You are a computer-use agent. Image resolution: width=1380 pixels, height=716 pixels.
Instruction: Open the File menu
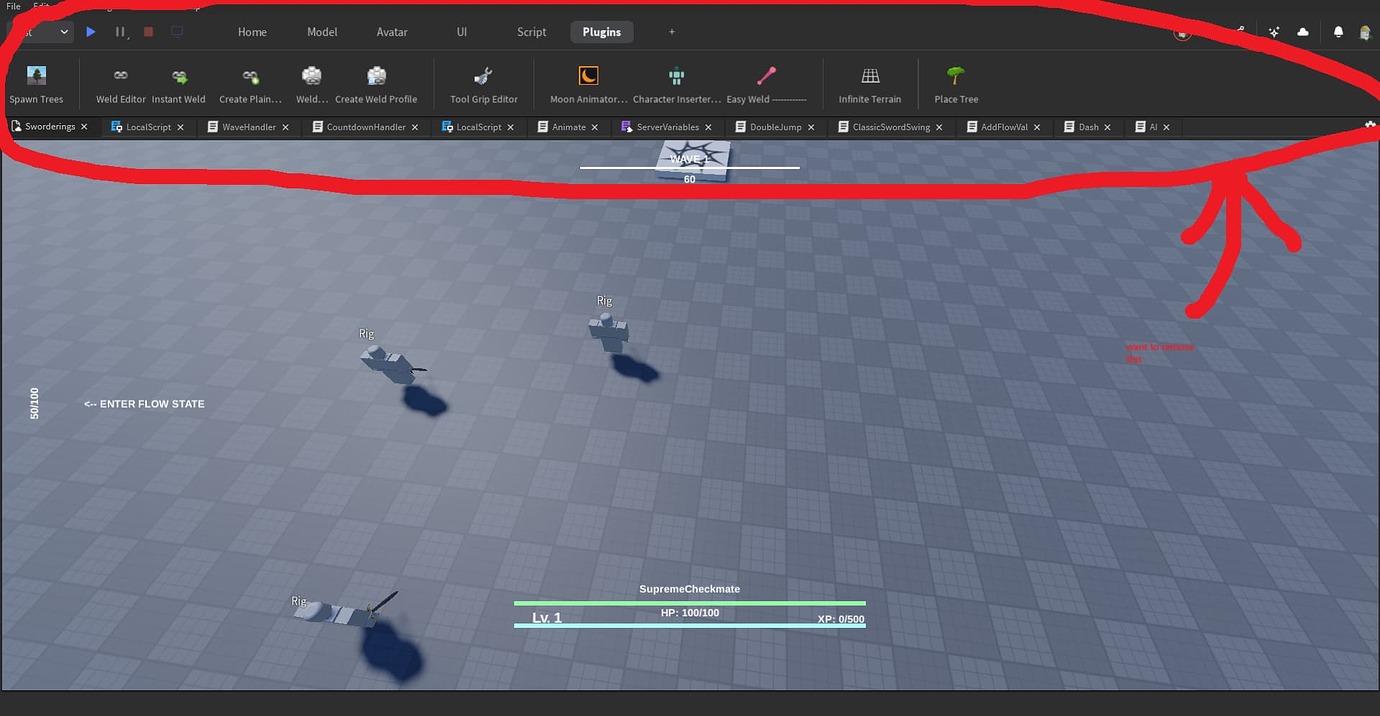[x=12, y=6]
